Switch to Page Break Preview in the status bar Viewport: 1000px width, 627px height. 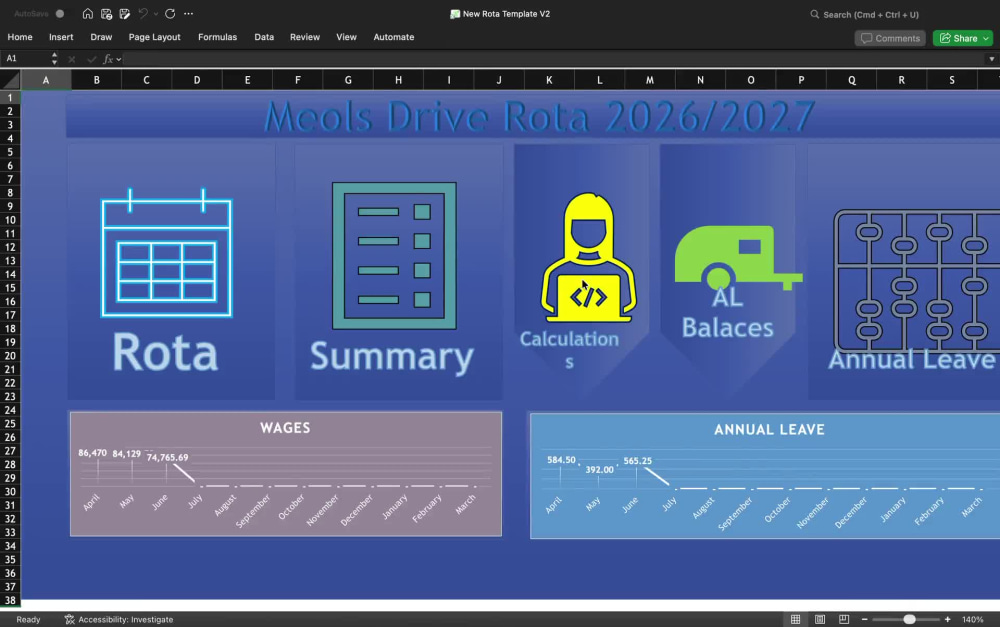[844, 619]
